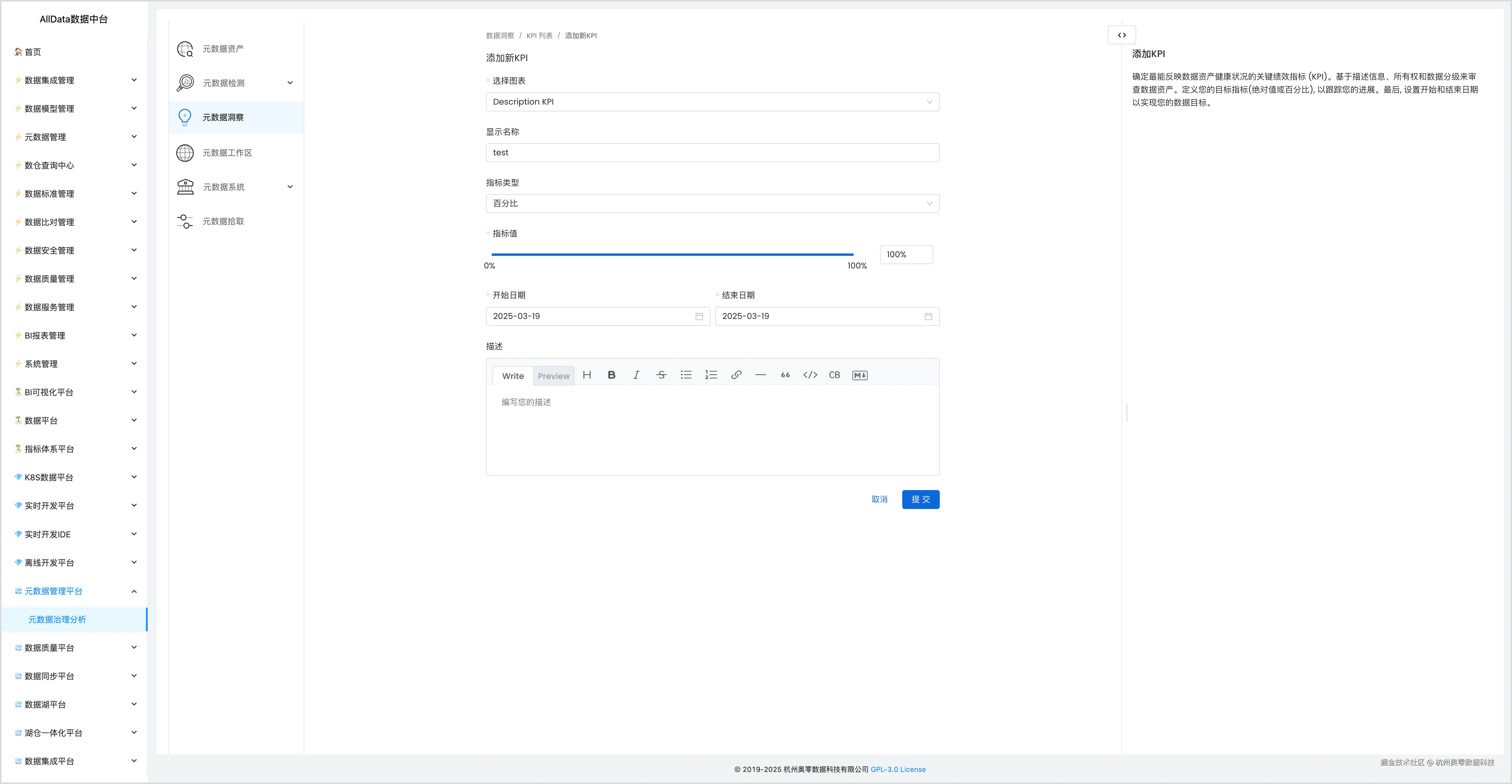Apply strikethrough in description editor

pyautogui.click(x=661, y=375)
